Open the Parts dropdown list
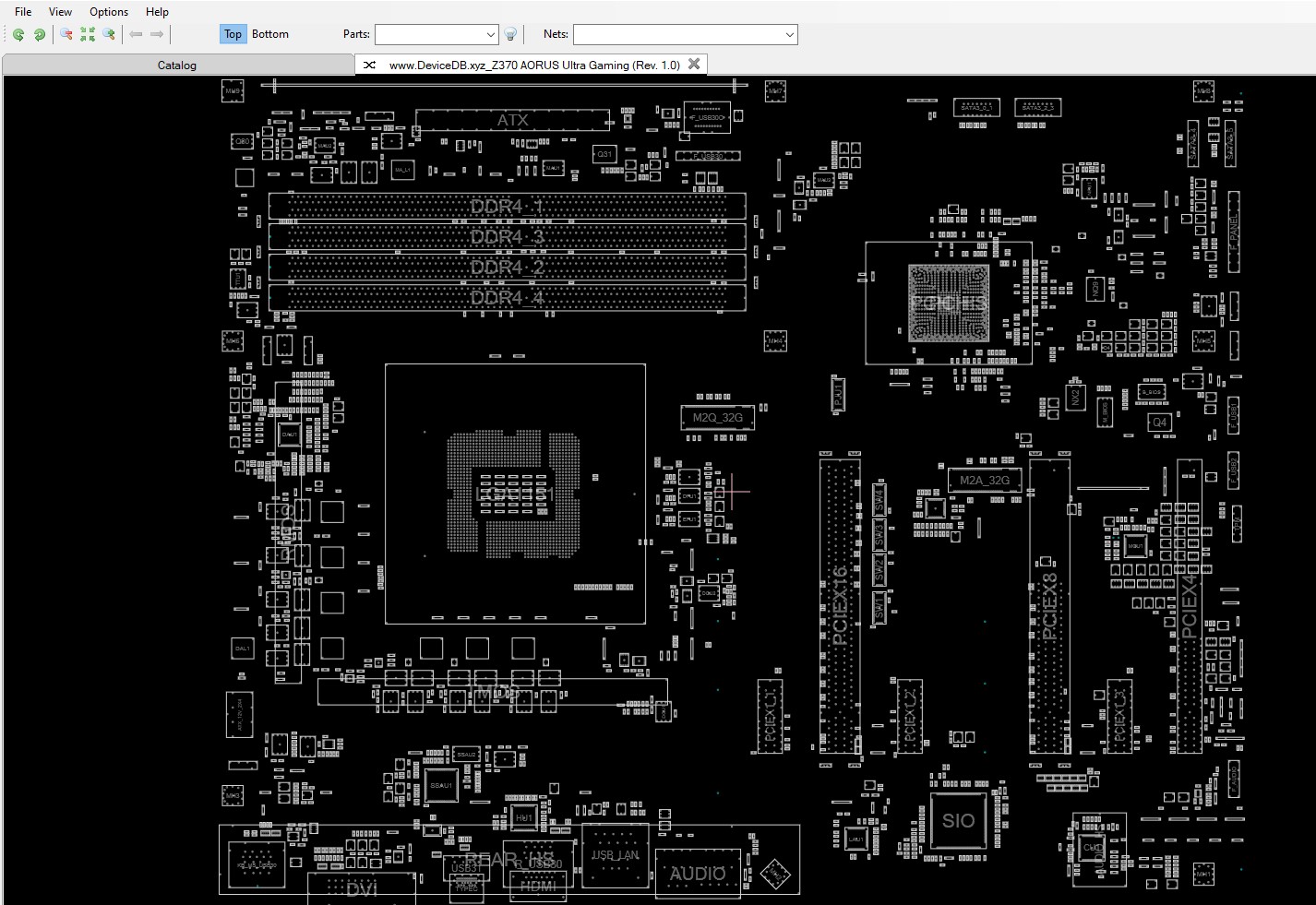This screenshot has width=1316, height=905. [490, 34]
